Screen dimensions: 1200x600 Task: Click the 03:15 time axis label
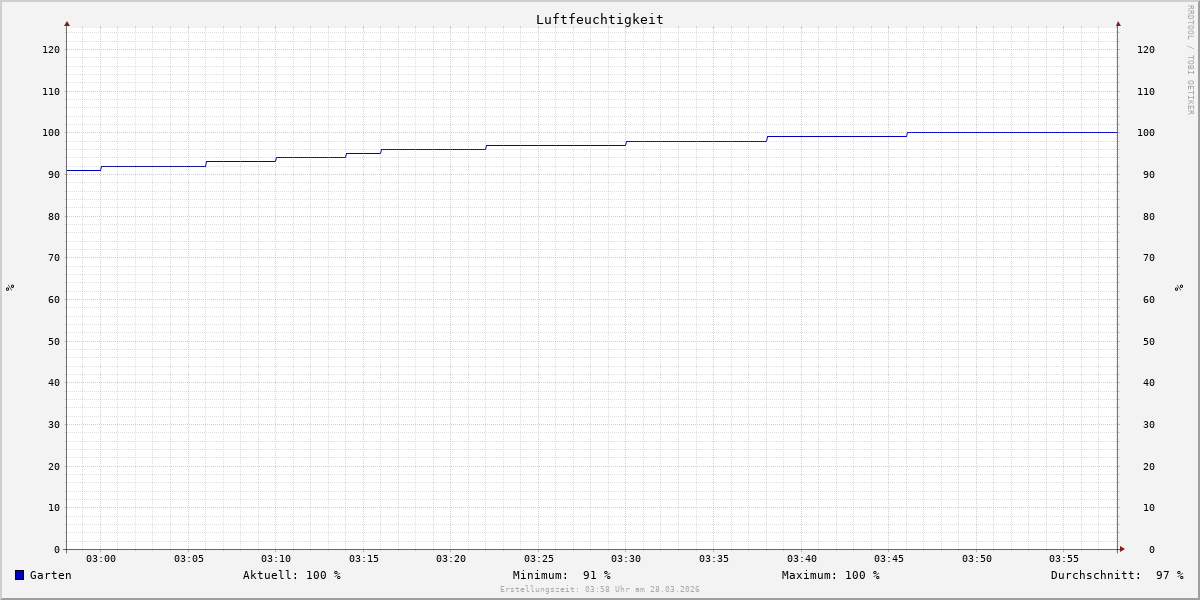pos(364,558)
